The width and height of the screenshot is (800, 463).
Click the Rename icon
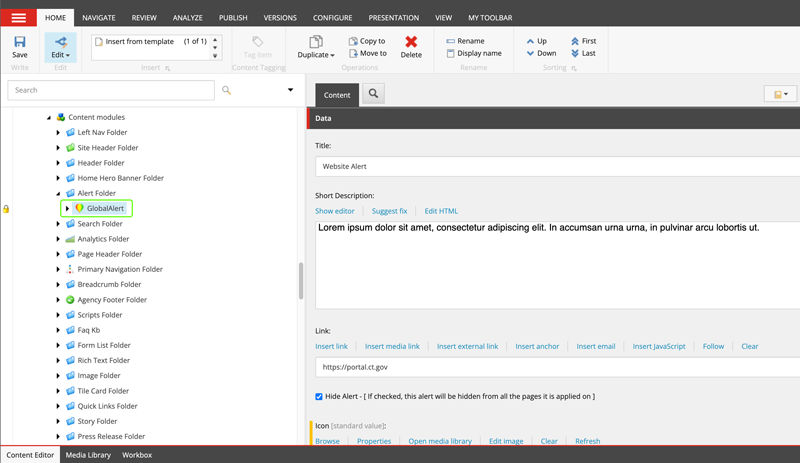point(451,41)
